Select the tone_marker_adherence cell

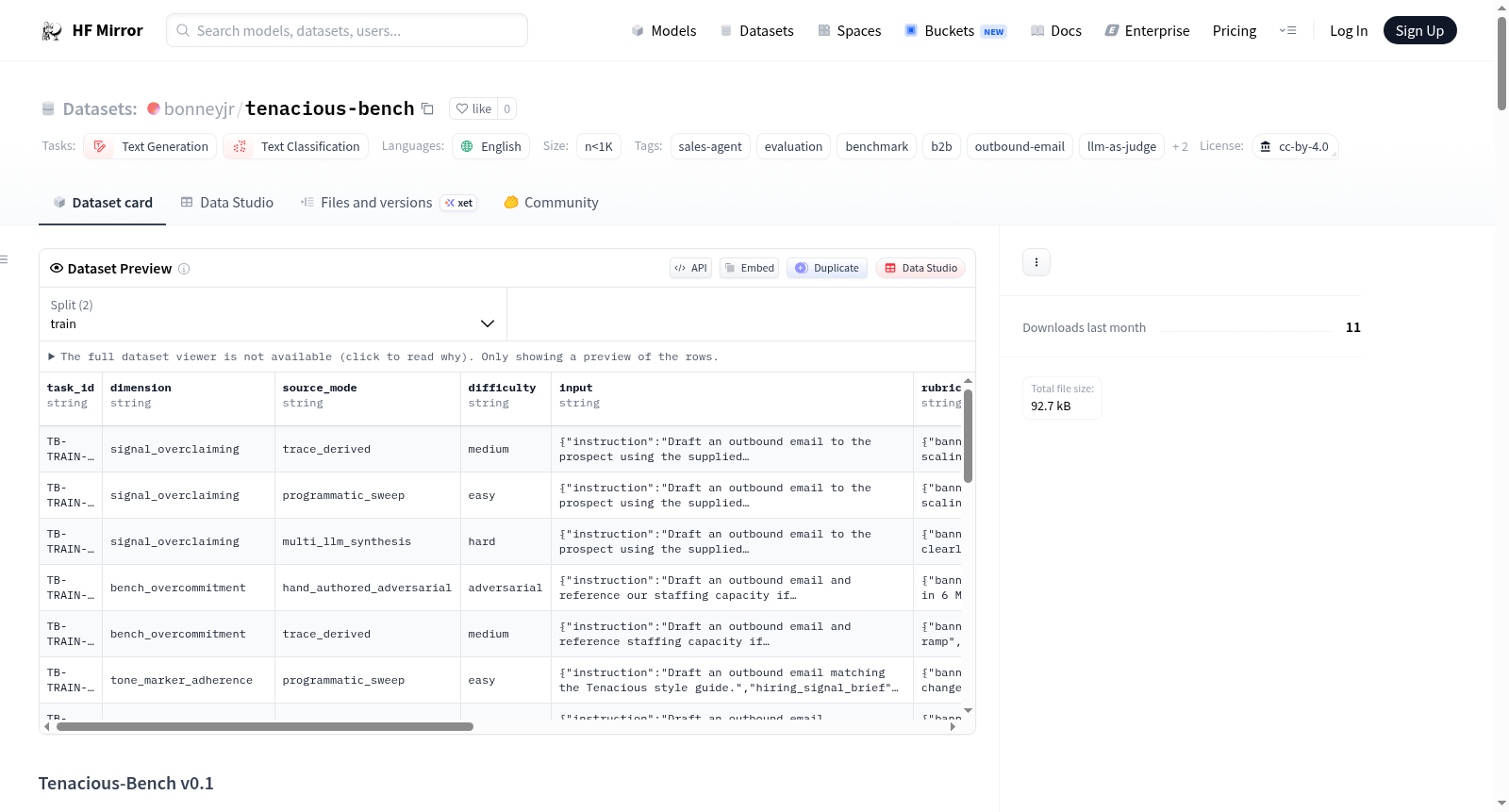[x=189, y=680]
